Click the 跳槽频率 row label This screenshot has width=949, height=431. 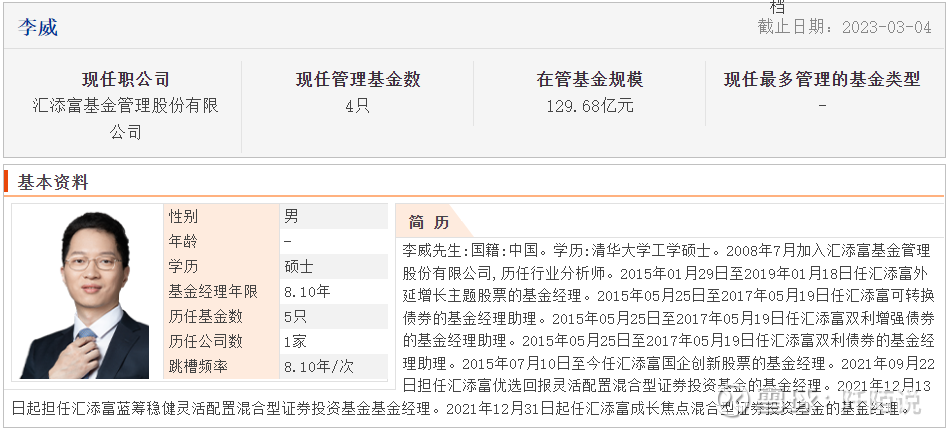tap(198, 367)
